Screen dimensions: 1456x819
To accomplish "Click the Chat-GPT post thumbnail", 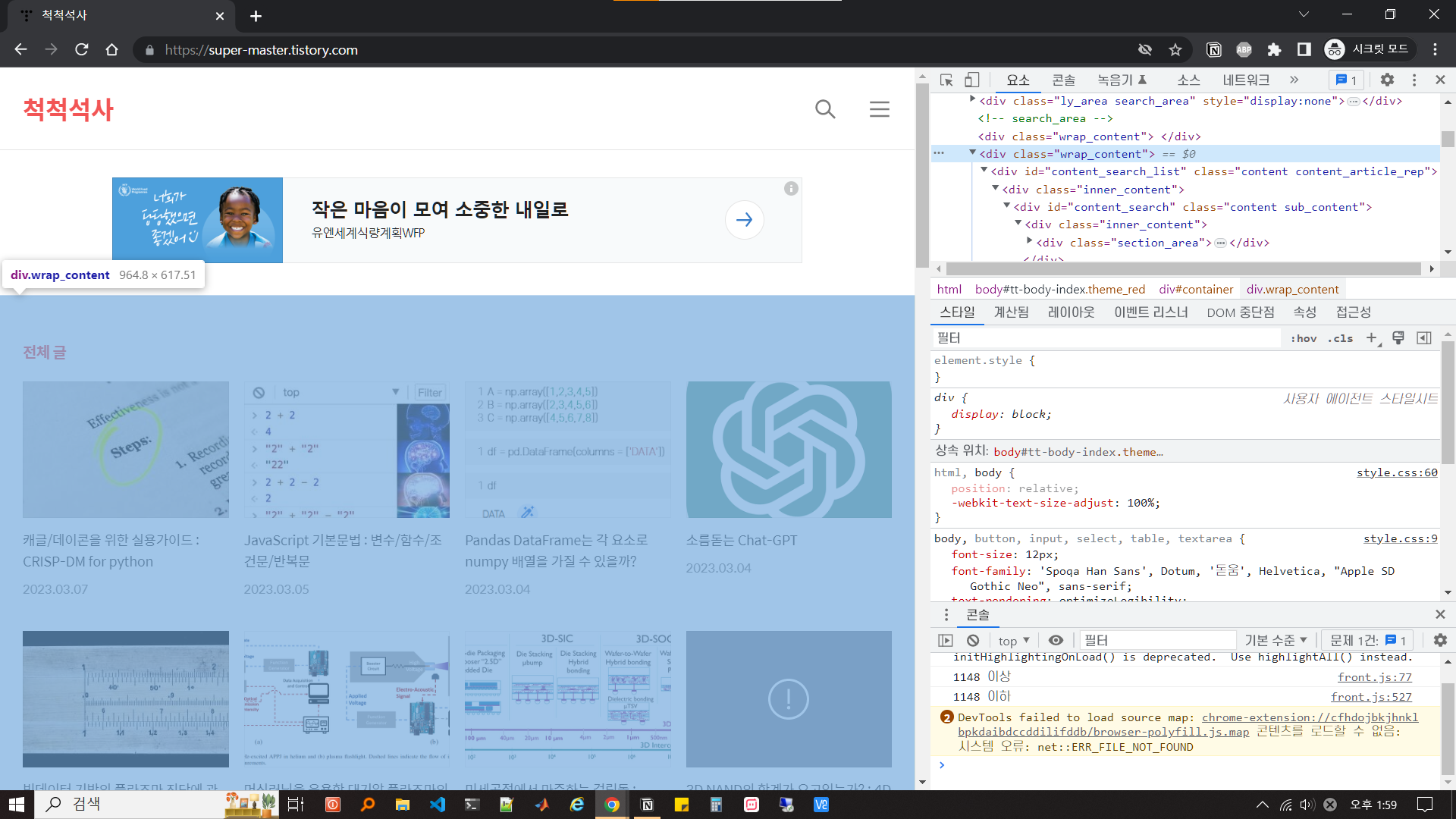I will tap(789, 450).
